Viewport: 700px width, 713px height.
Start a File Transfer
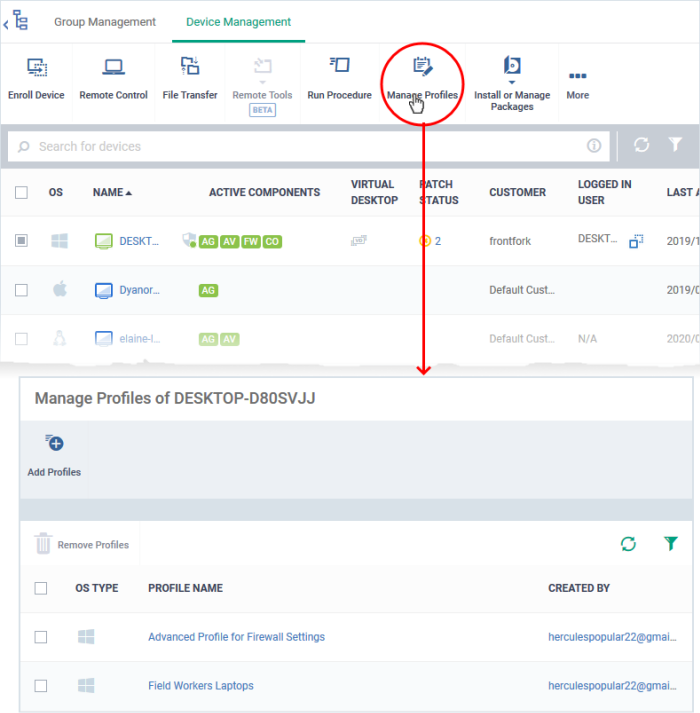click(x=190, y=68)
